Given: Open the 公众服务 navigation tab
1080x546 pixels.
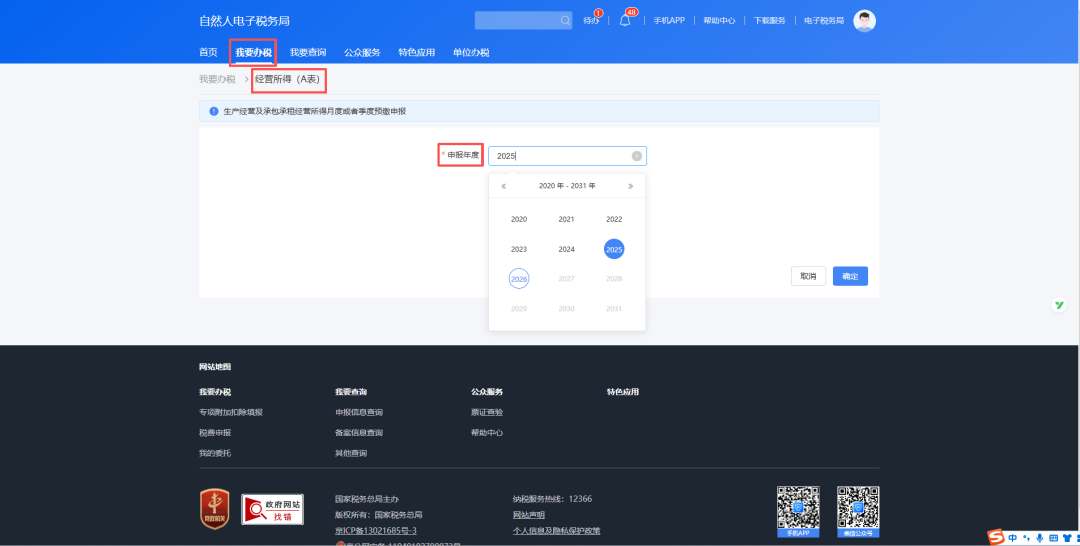Looking at the screenshot, I should [362, 52].
